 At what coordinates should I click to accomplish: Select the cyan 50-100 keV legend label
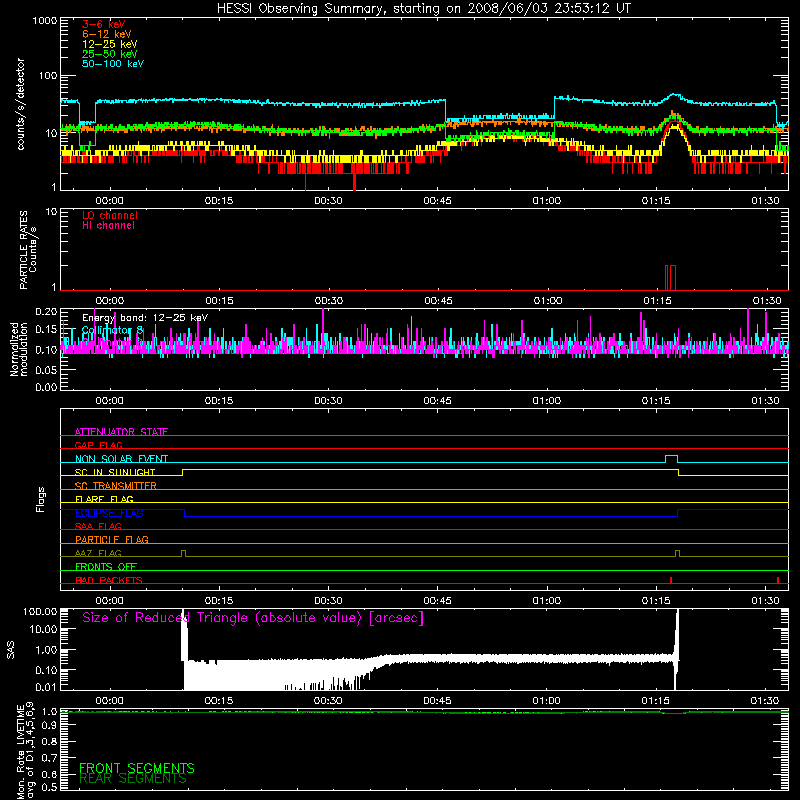pos(113,64)
